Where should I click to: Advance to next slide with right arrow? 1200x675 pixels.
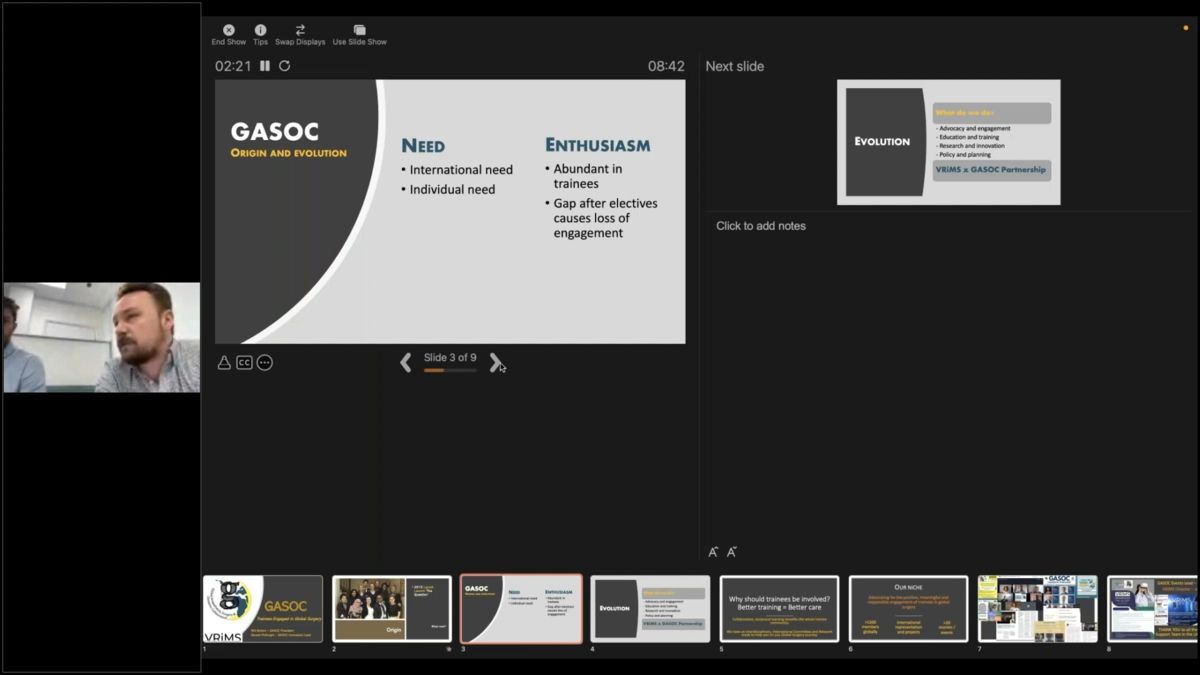pyautogui.click(x=495, y=362)
